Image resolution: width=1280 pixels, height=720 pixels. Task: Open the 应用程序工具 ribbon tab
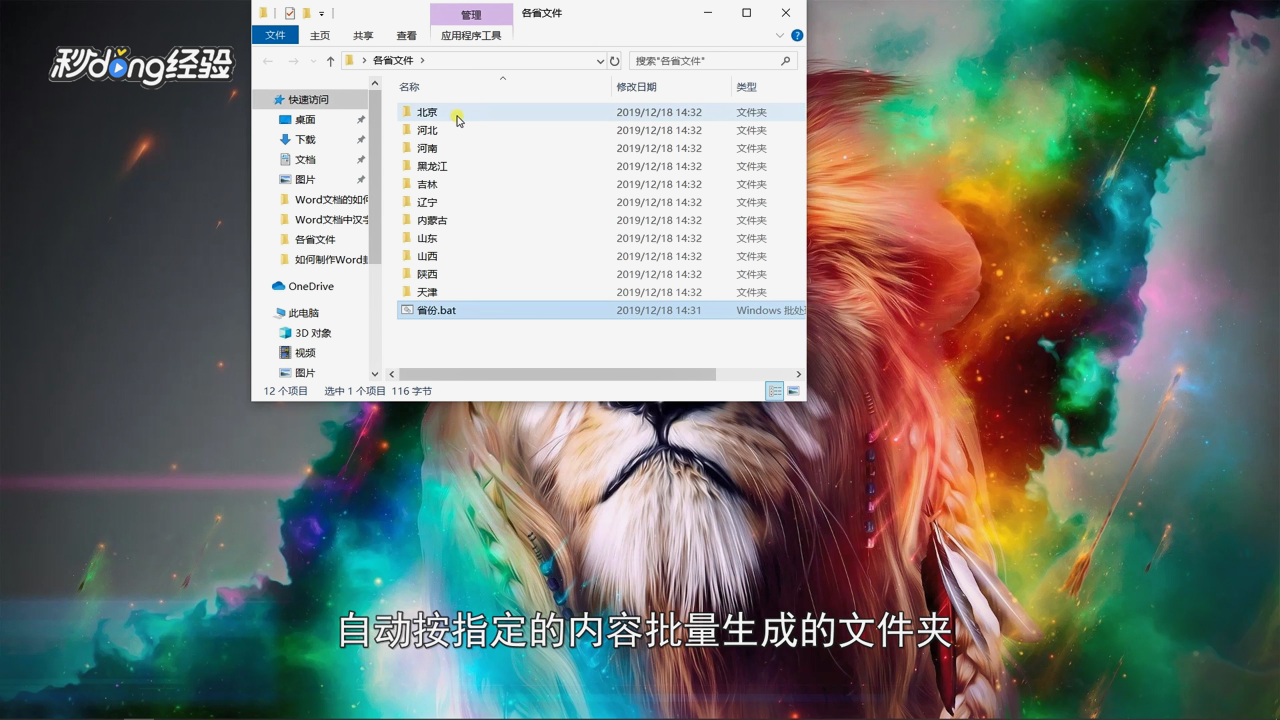[471, 35]
